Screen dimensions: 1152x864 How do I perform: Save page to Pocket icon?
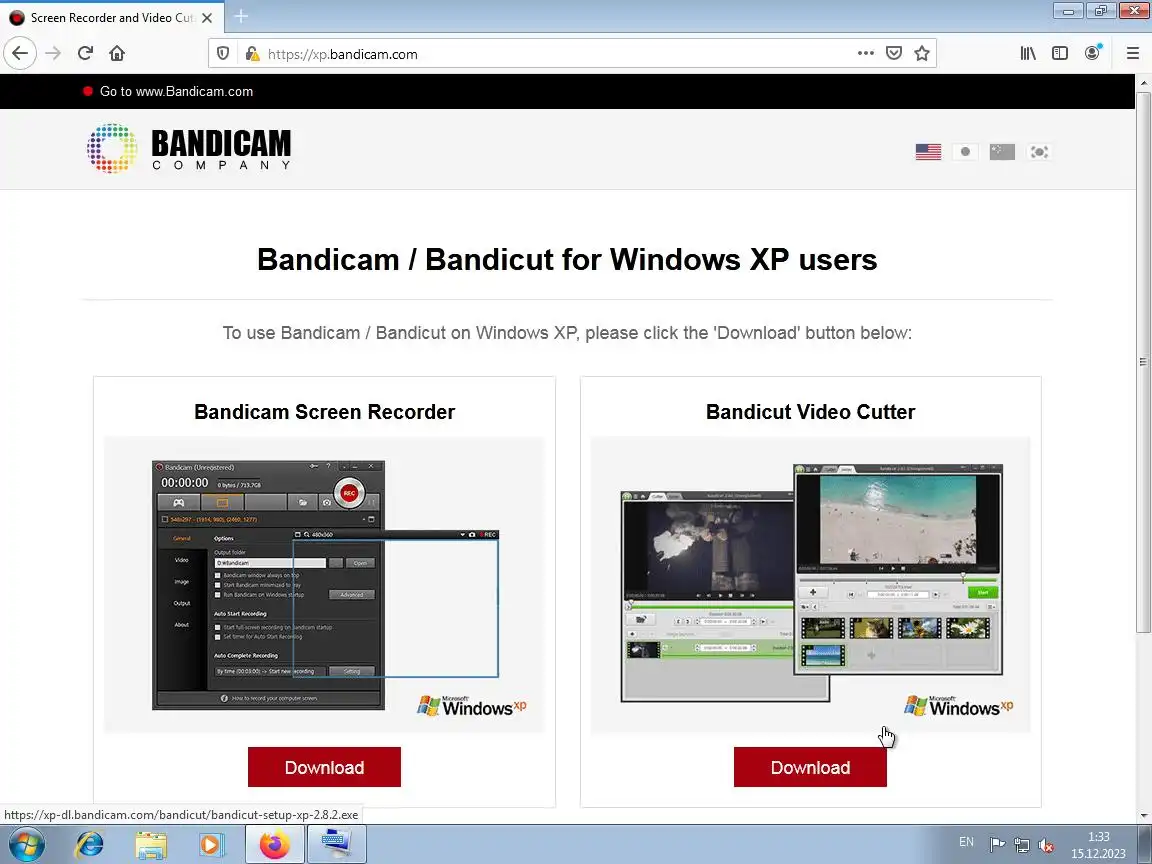pyautogui.click(x=893, y=53)
